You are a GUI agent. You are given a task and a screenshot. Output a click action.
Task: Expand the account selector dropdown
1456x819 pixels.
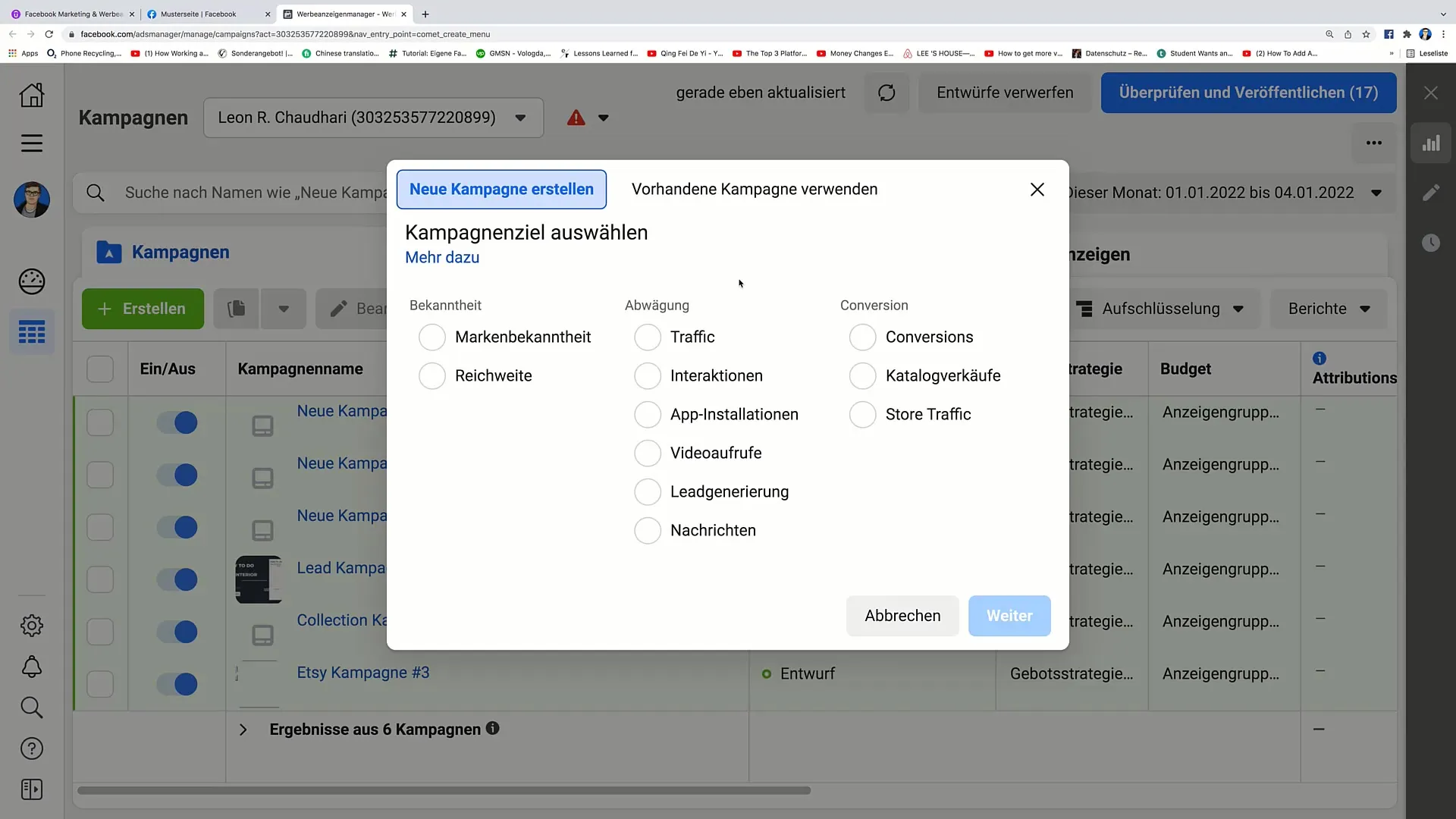pyautogui.click(x=520, y=118)
